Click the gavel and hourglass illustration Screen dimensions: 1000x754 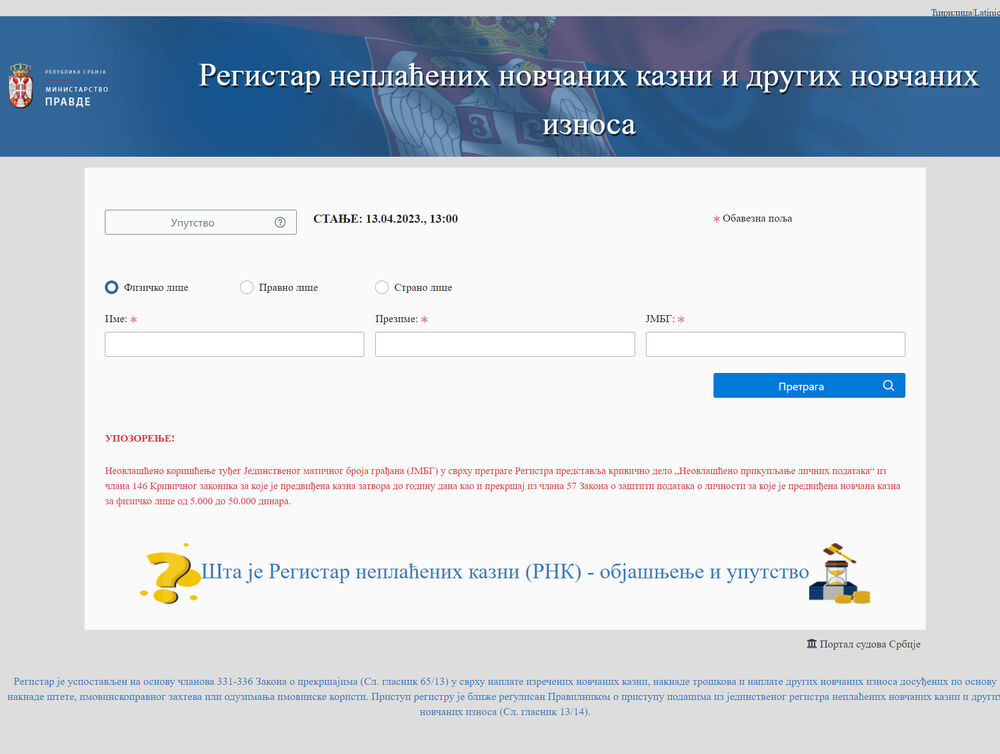click(x=838, y=572)
